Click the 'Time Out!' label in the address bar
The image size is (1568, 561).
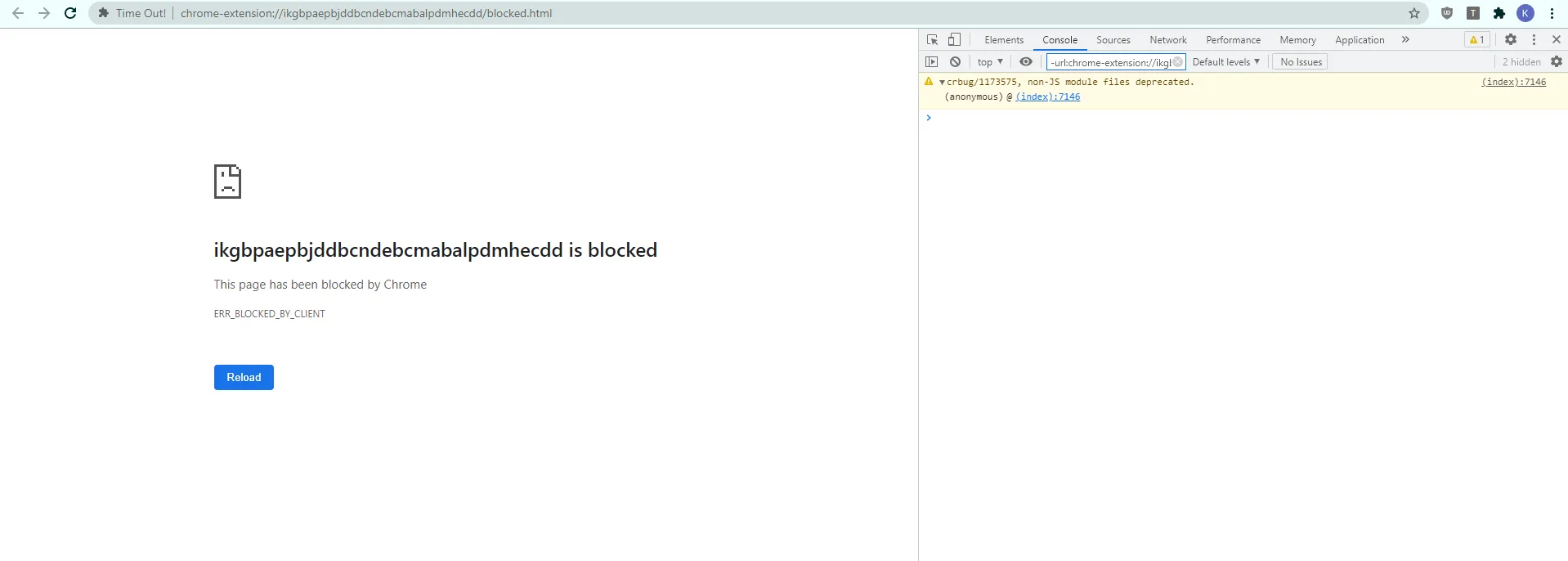point(141,13)
